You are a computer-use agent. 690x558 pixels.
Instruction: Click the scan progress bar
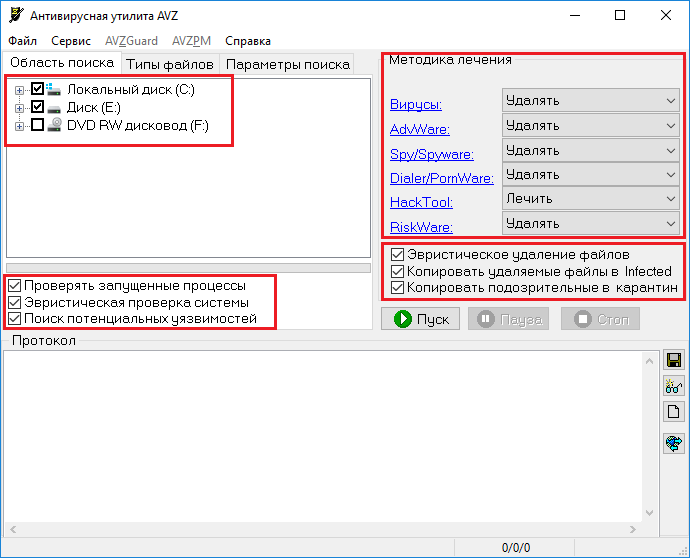[x=188, y=268]
